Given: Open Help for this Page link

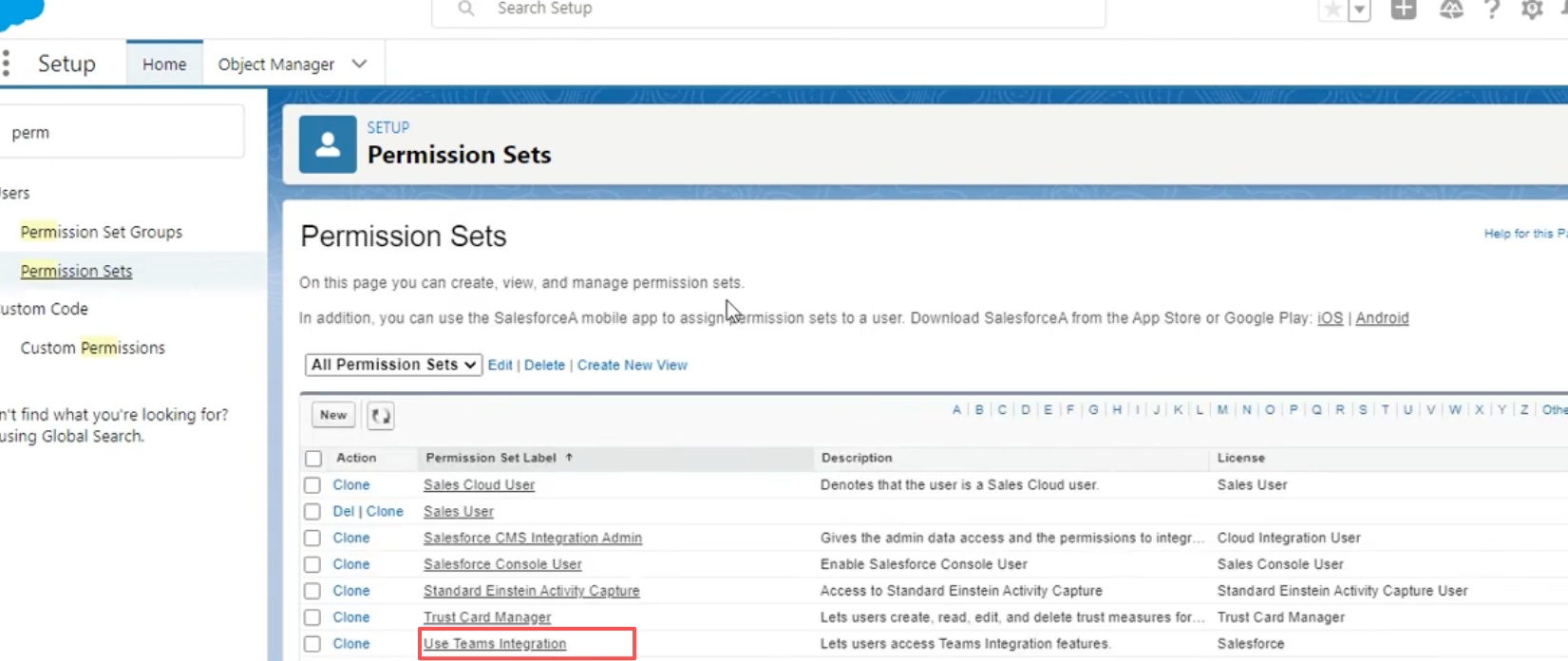Looking at the screenshot, I should point(1525,234).
